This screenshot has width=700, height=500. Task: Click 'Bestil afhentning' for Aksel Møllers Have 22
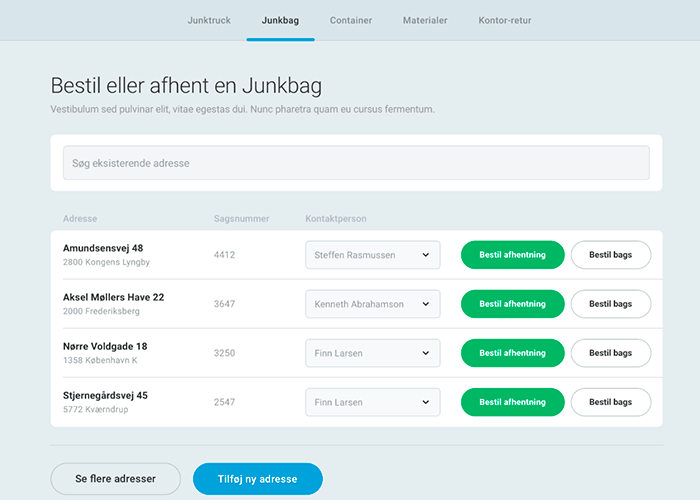coord(512,304)
